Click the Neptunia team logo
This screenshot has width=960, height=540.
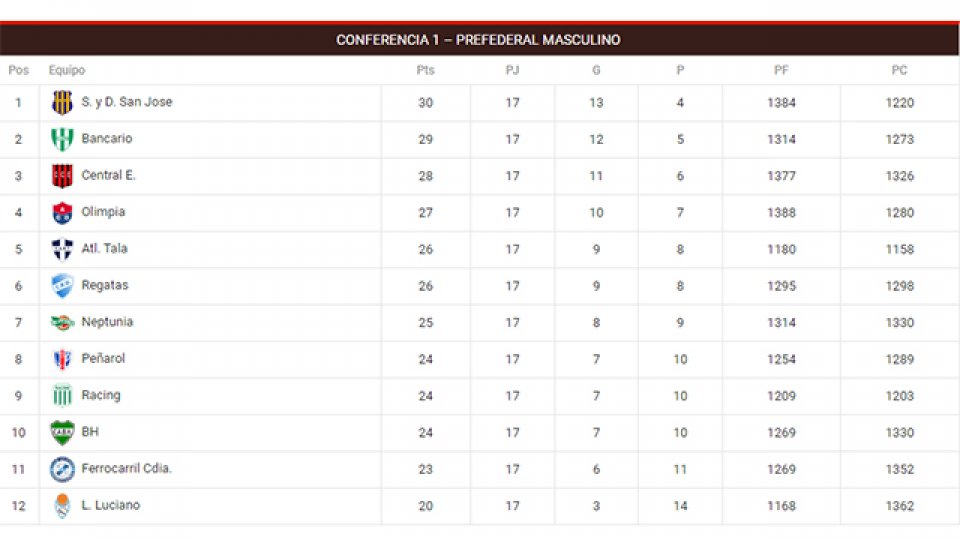62,322
